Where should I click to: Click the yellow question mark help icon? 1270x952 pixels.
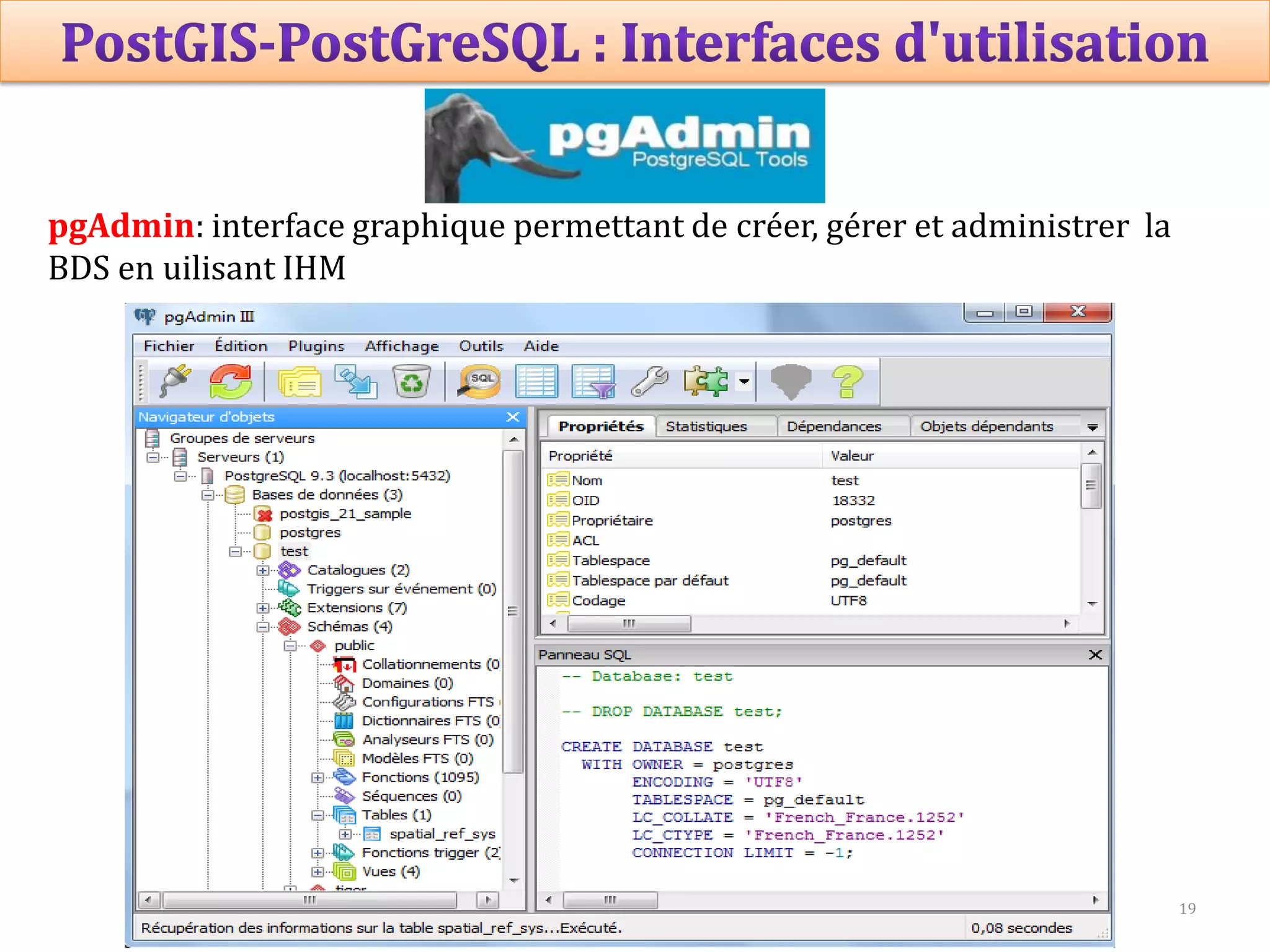pos(847,381)
